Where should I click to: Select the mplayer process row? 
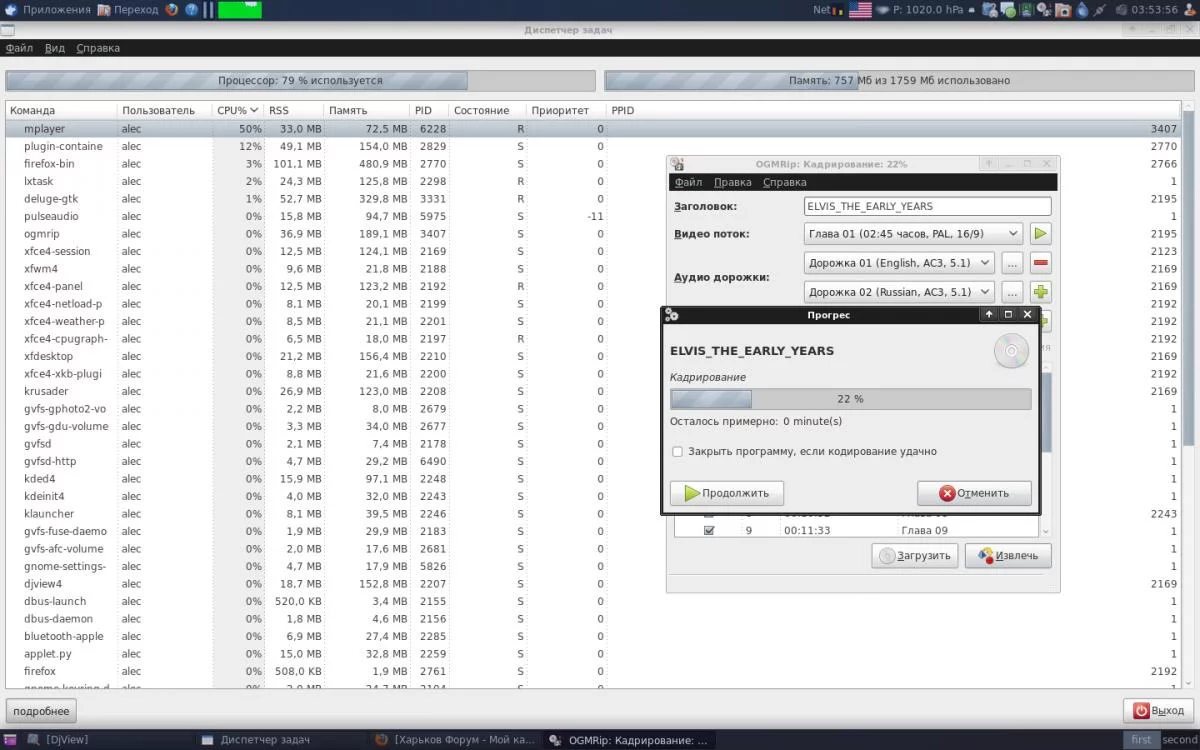pos(594,129)
